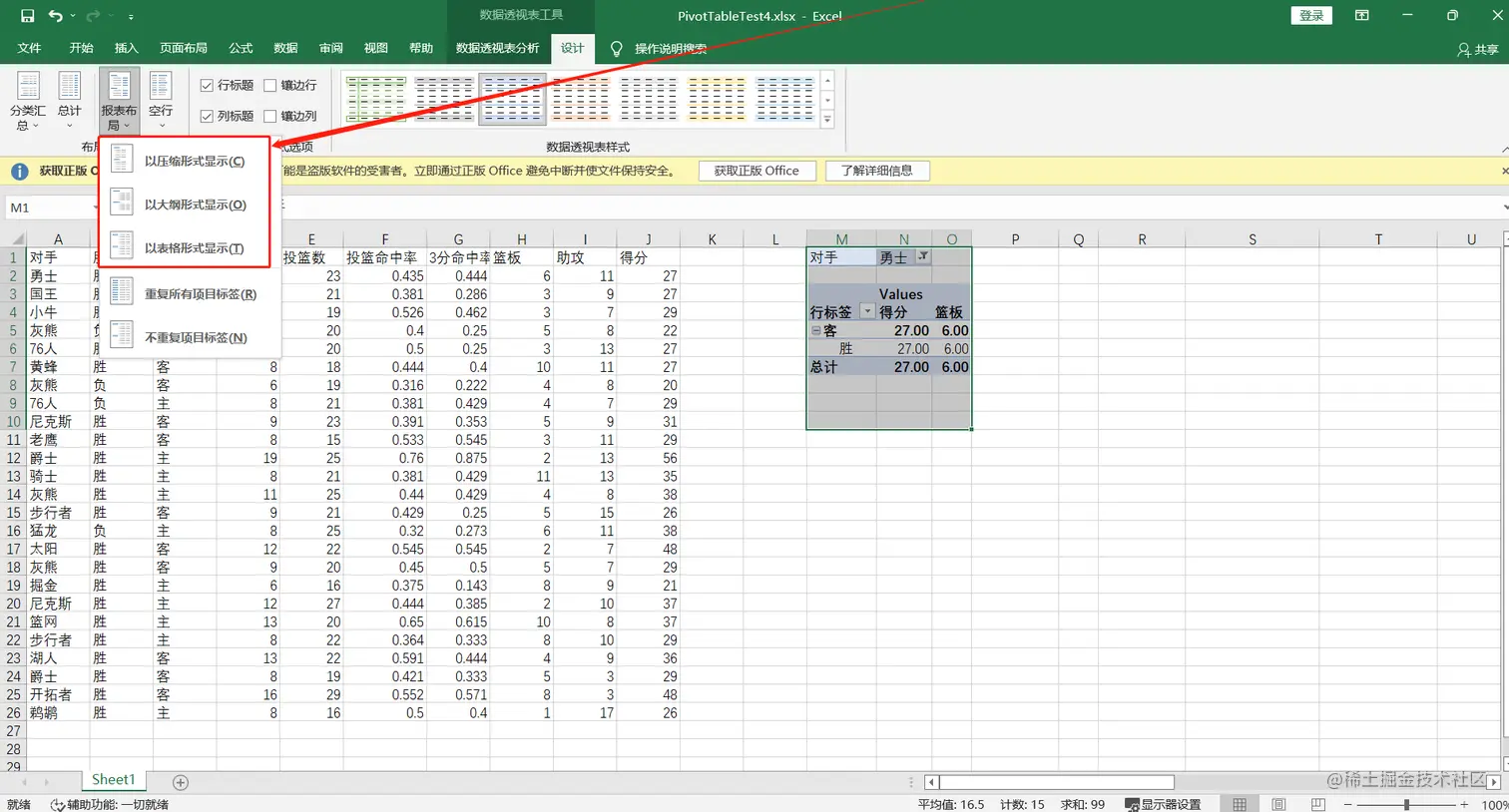Click the zoom in plus button
Image resolution: width=1509 pixels, height=812 pixels.
1464,804
